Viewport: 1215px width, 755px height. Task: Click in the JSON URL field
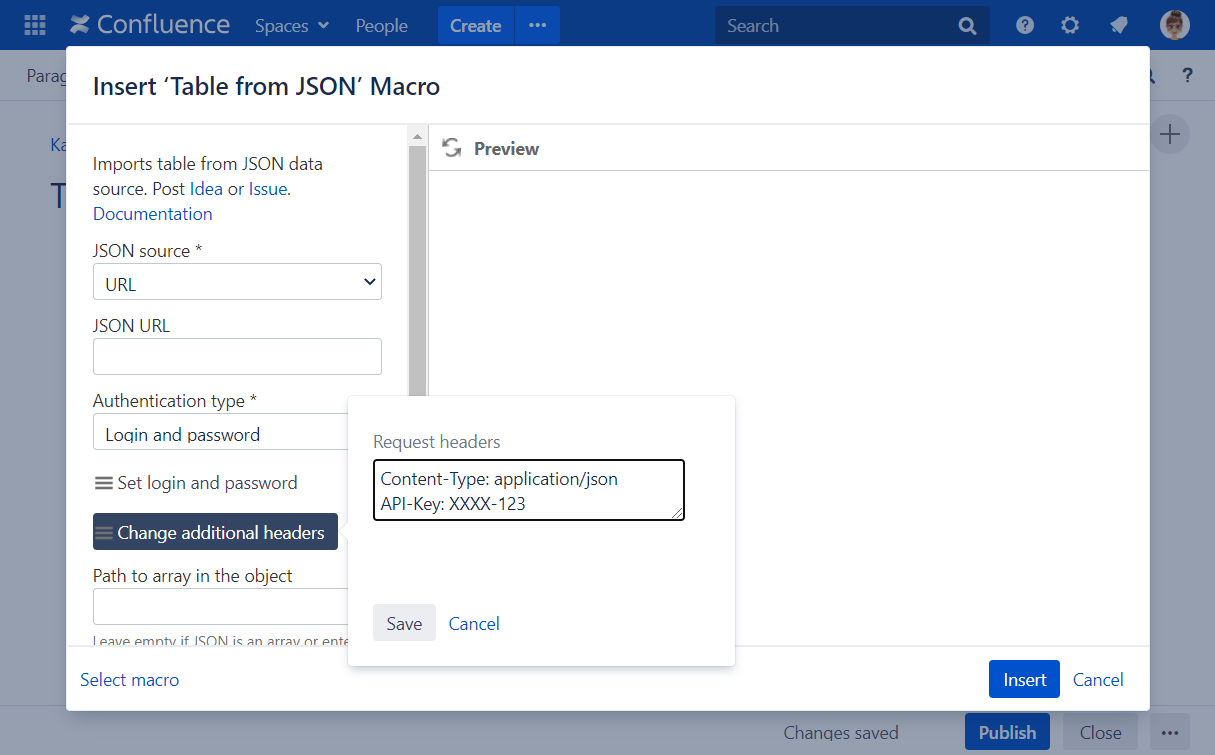coord(237,356)
